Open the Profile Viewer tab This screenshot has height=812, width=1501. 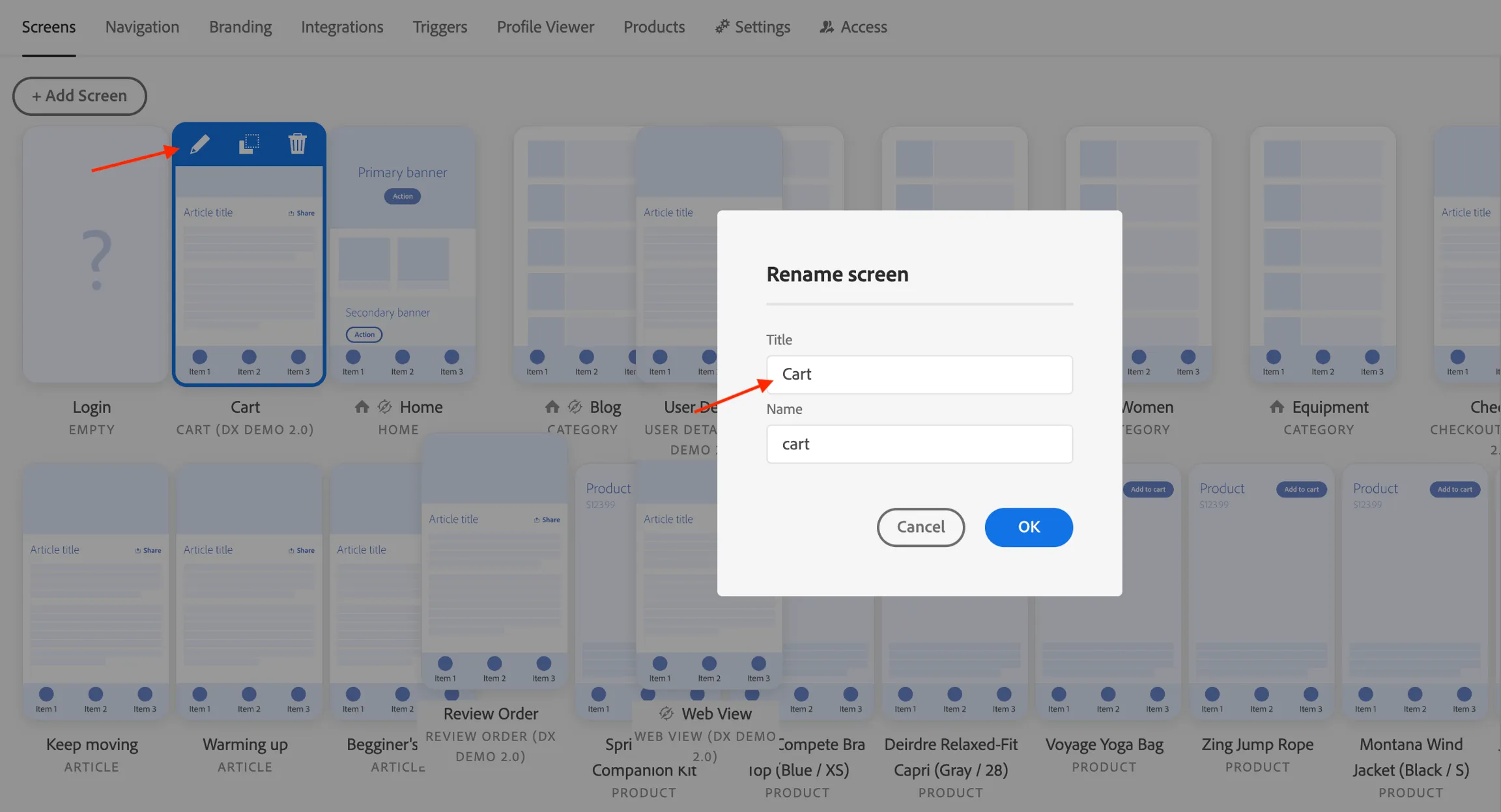point(545,27)
